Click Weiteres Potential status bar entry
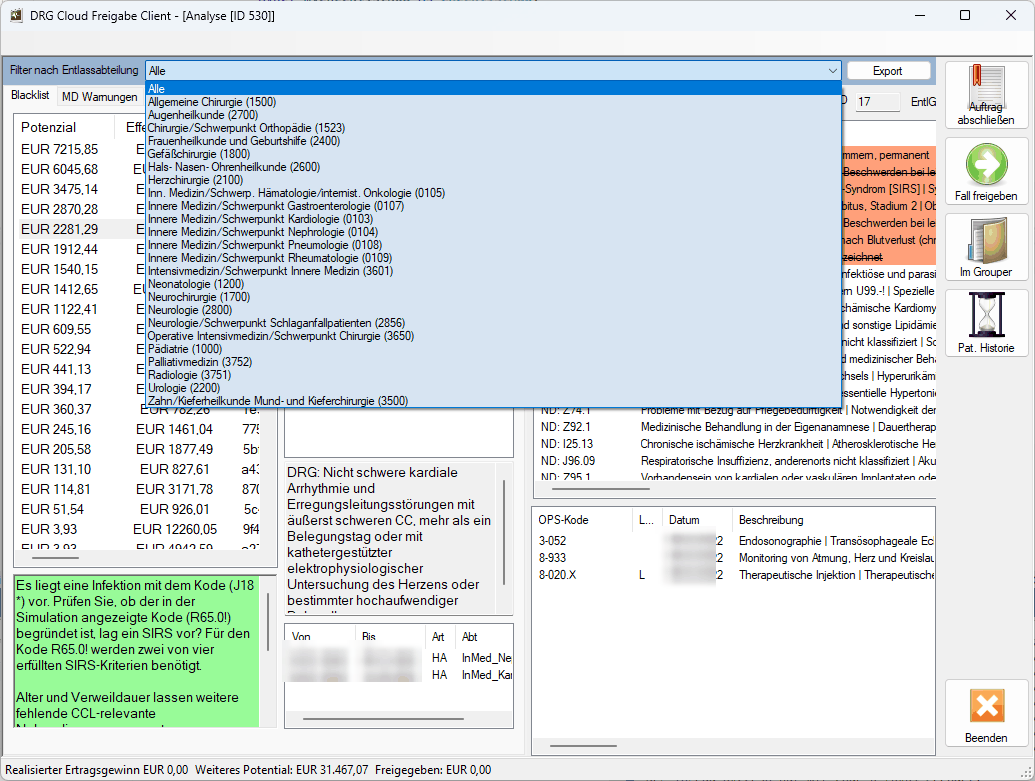This screenshot has height=781, width=1035. click(x=282, y=770)
